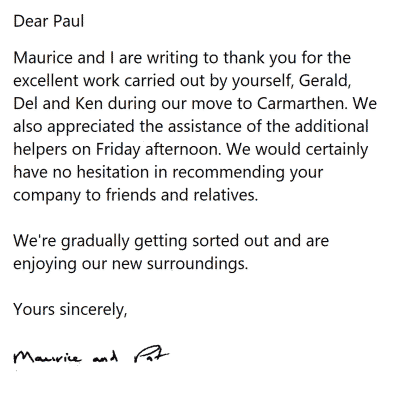Click the handwritten 'Pat' signature
The height and width of the screenshot is (404, 400).
pyautogui.click(x=151, y=356)
